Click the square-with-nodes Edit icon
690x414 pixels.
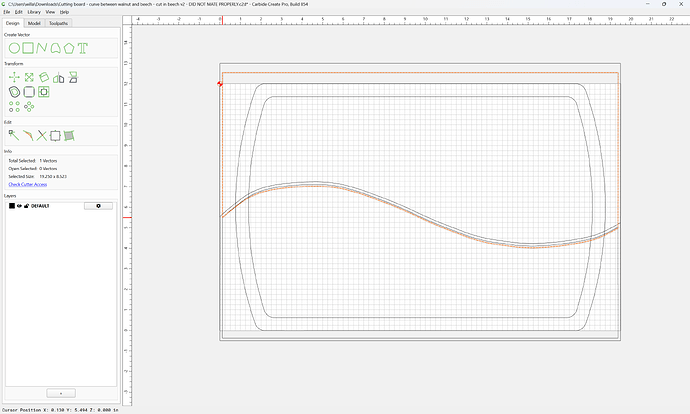[55, 136]
